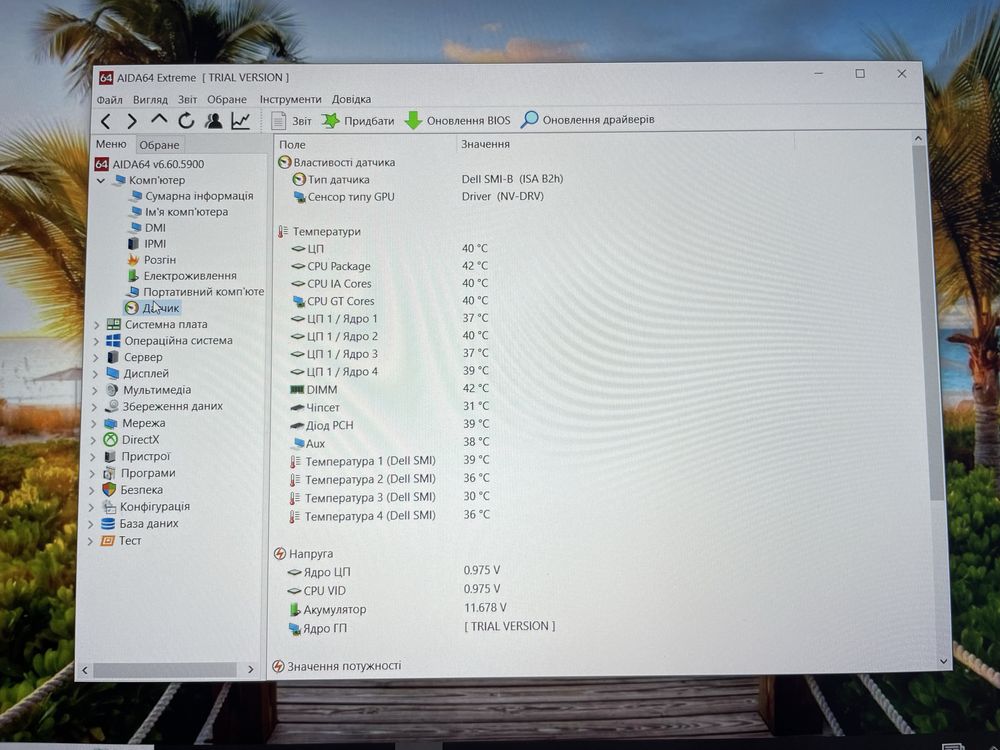Viewport: 1000px width, 750px height.
Task: Expand the DirectX node
Action: [93, 440]
